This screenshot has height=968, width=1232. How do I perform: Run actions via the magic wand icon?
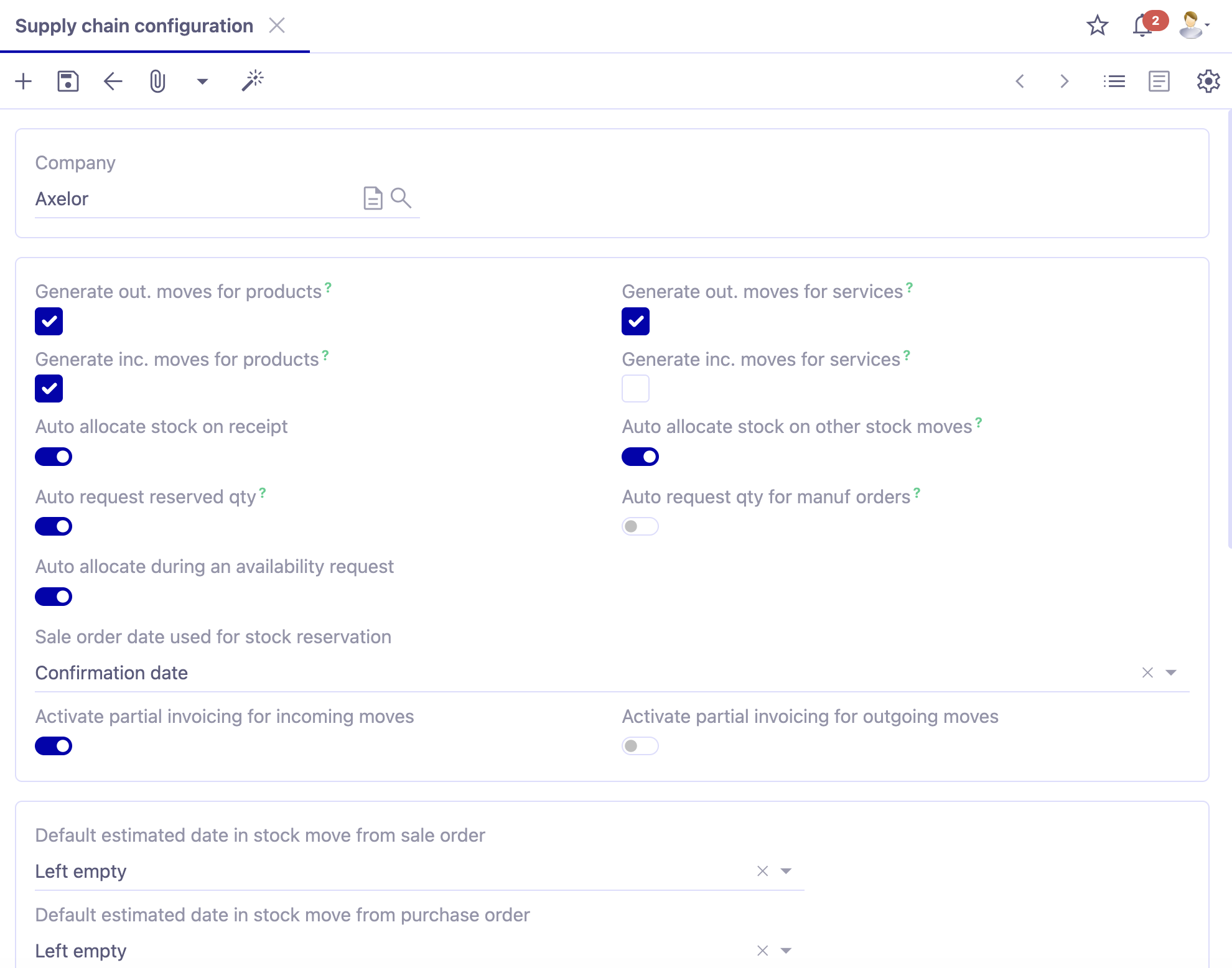click(252, 81)
